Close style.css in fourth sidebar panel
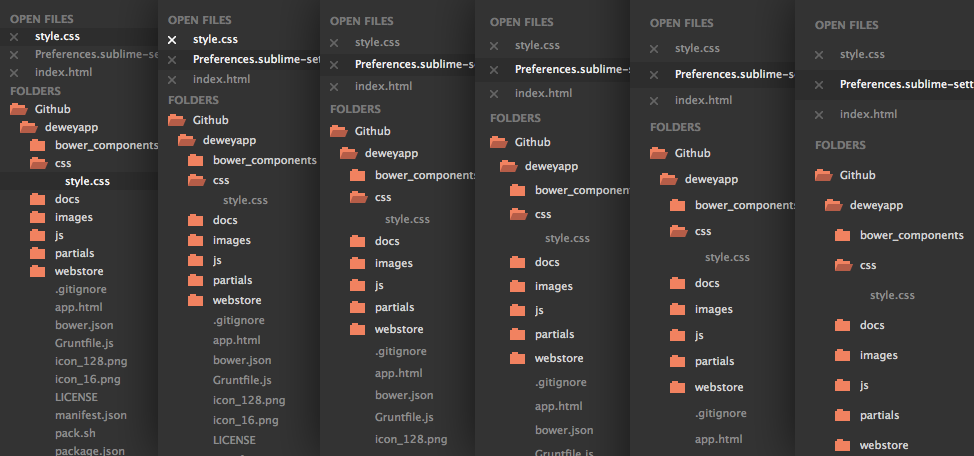 [x=494, y=46]
